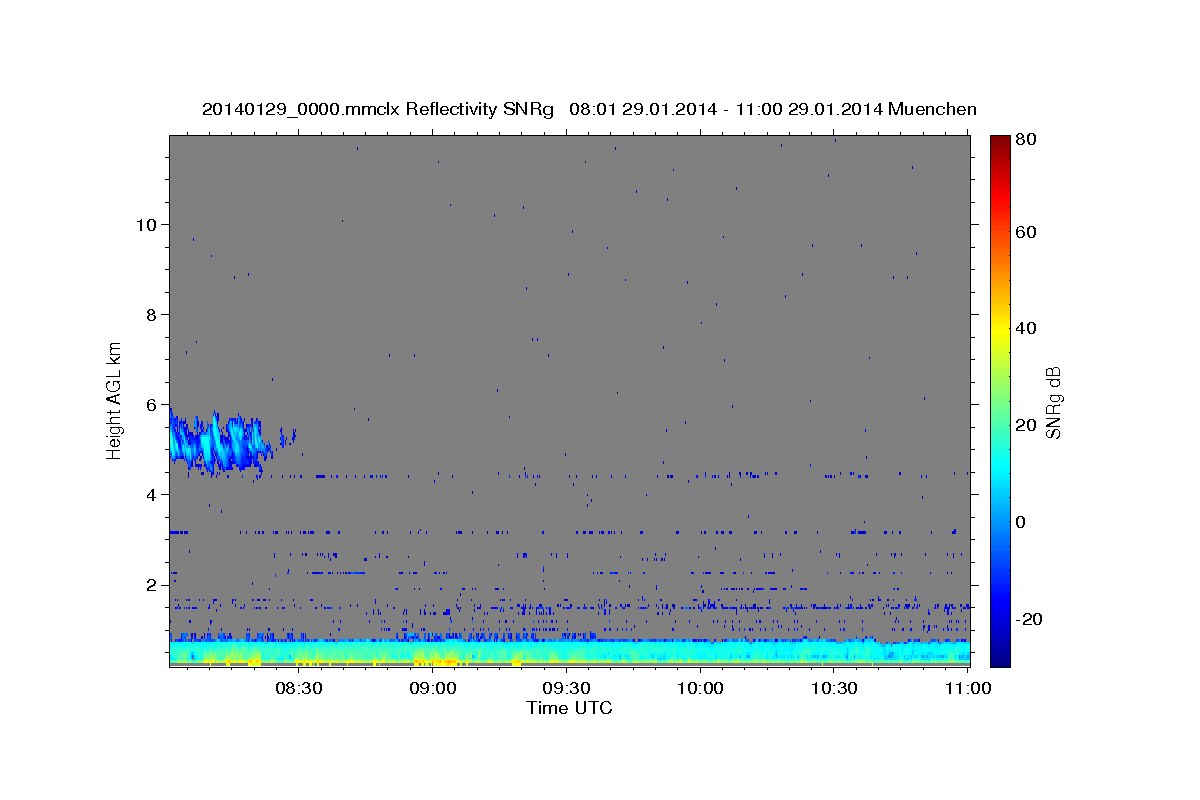Click the 'SNRg dB' colorbar label
Screen dimensions: 1200x800
[x=1053, y=403]
